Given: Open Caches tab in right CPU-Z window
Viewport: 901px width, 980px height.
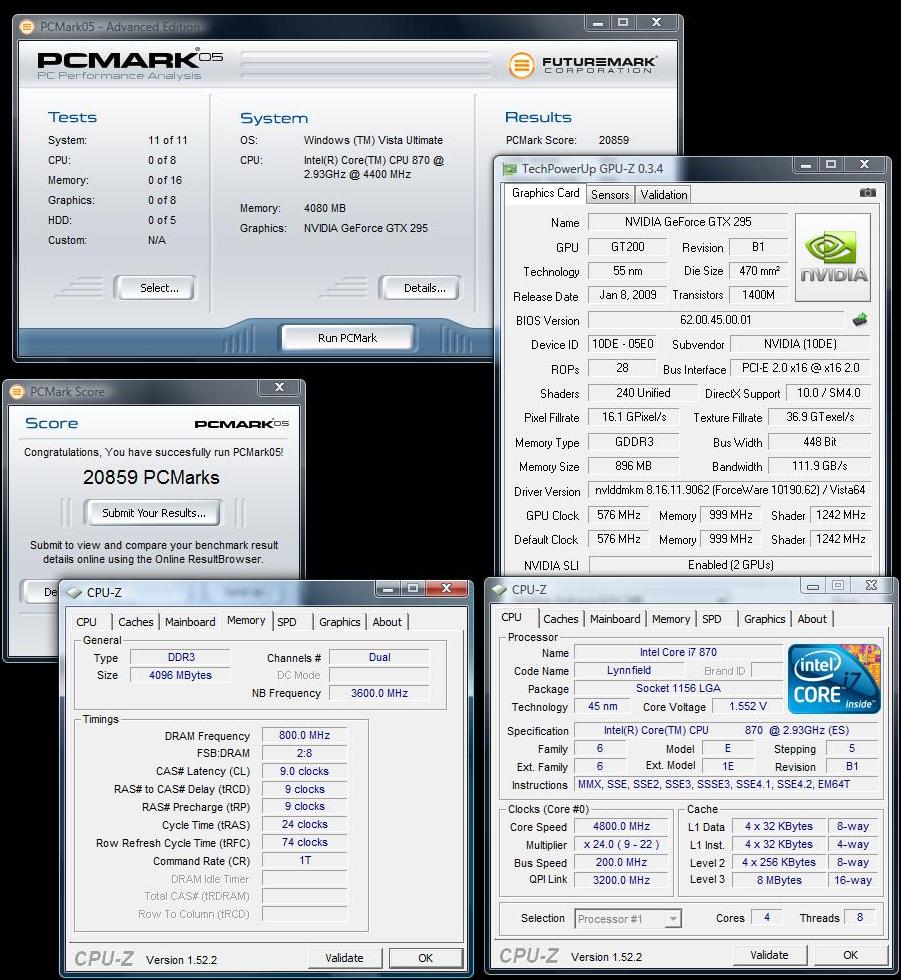Looking at the screenshot, I should pos(560,619).
